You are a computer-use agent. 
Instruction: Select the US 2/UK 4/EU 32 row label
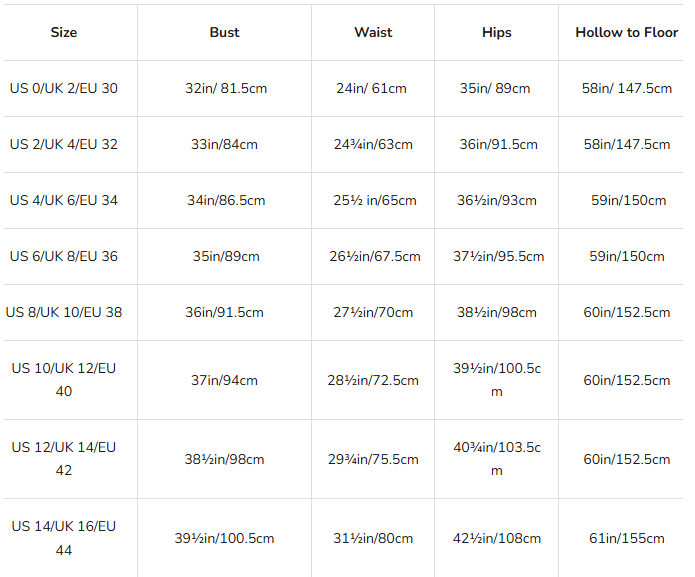64,144
